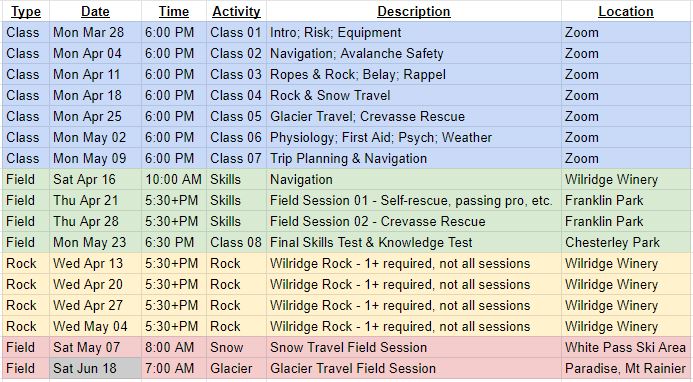Click the Glacier Travel; Crevasse Rescue cell

click(x=414, y=117)
